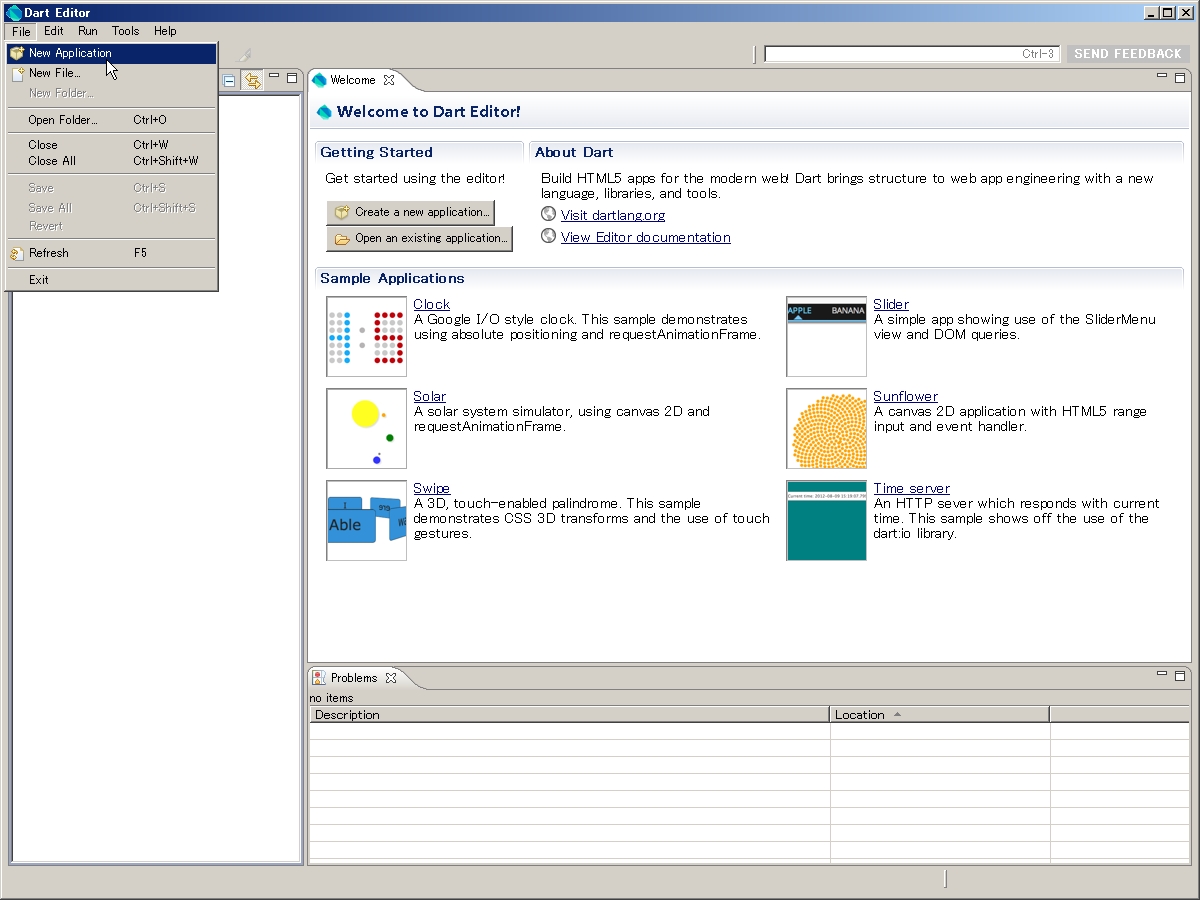Sort Problems by the Description column
The height and width of the screenshot is (900, 1200).
[570, 715]
